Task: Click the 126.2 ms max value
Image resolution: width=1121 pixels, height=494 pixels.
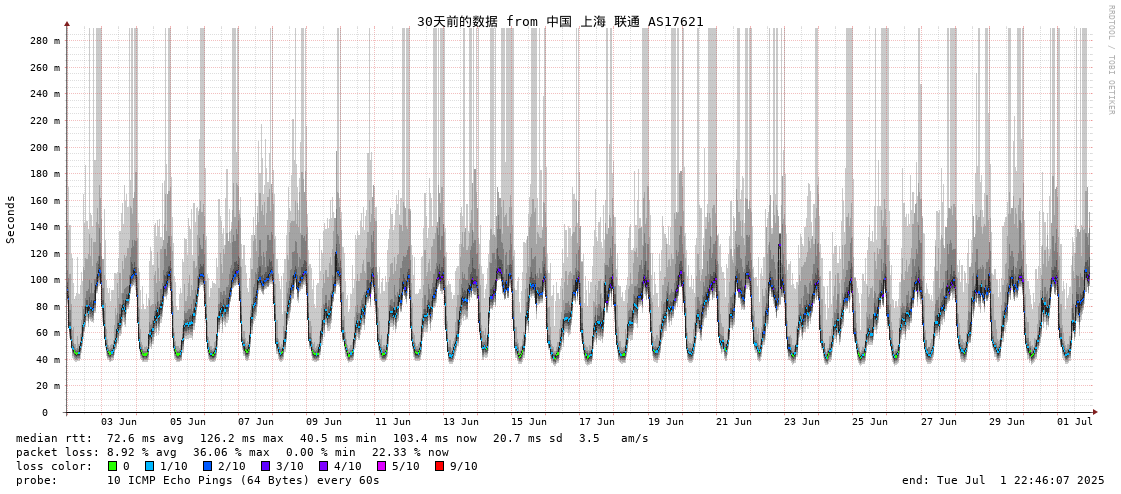Action: pyautogui.click(x=241, y=438)
